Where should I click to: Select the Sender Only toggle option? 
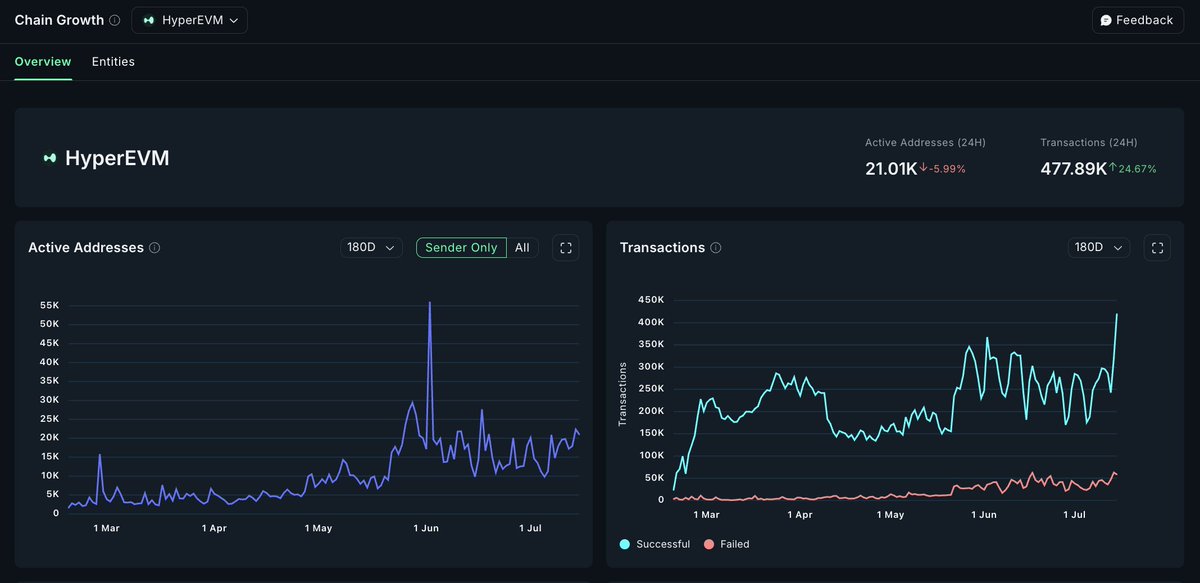(x=461, y=248)
